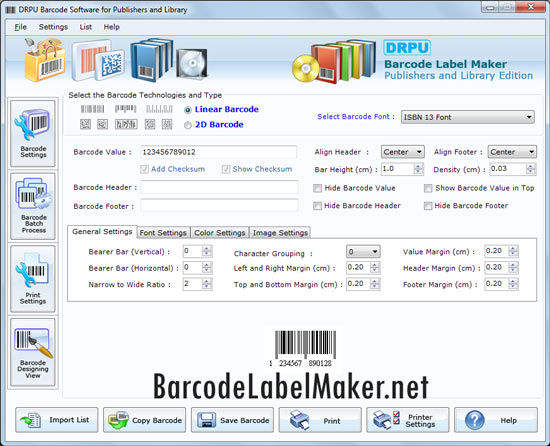Viewport: 550px width, 446px height.
Task: Click the DRPU logo
Action: [407, 48]
